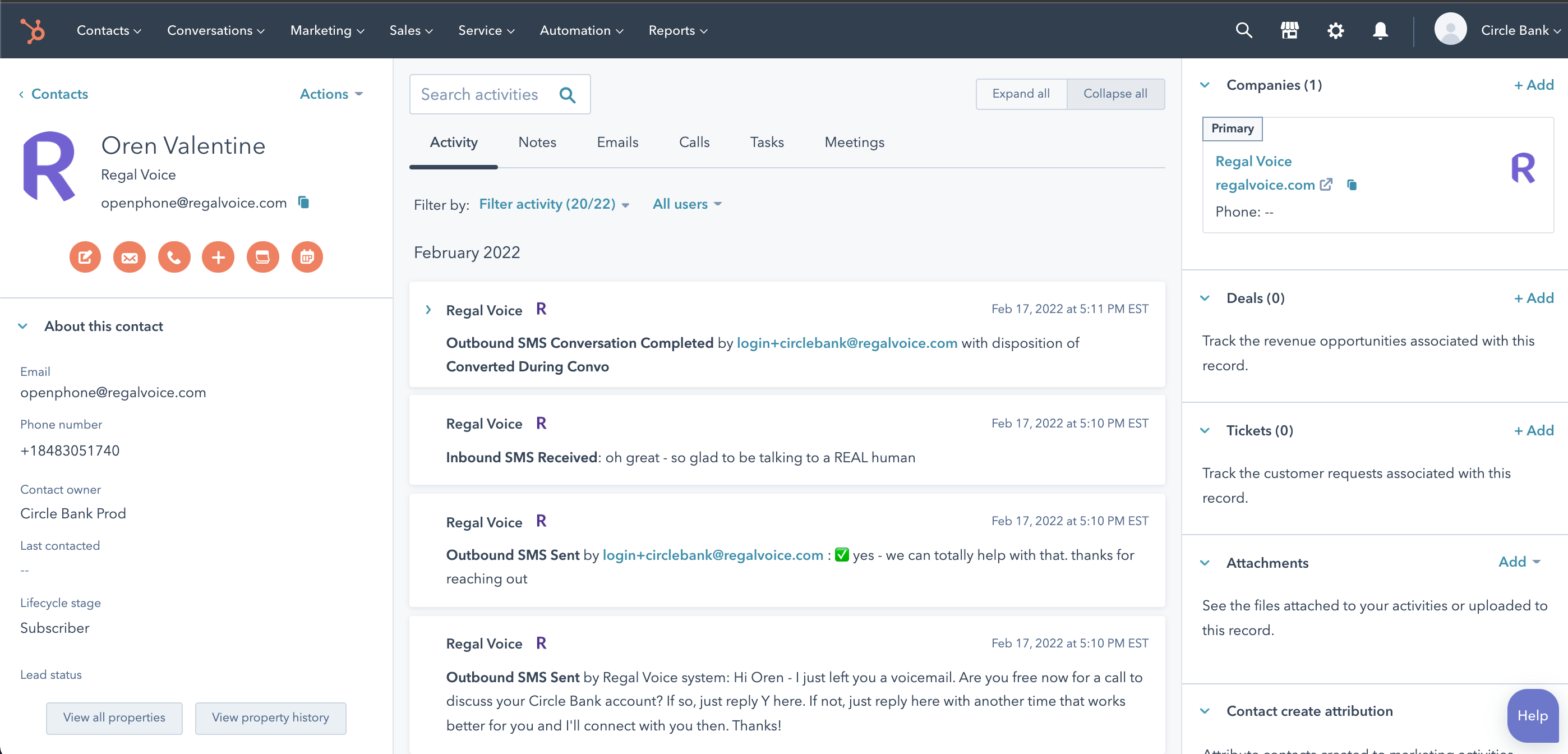
Task: Open notifications bell icon
Action: tap(1380, 30)
